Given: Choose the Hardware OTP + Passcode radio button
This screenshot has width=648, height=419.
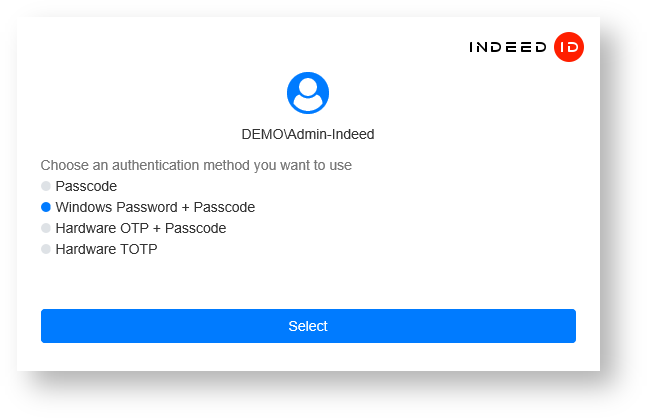Looking at the screenshot, I should [x=46, y=228].
